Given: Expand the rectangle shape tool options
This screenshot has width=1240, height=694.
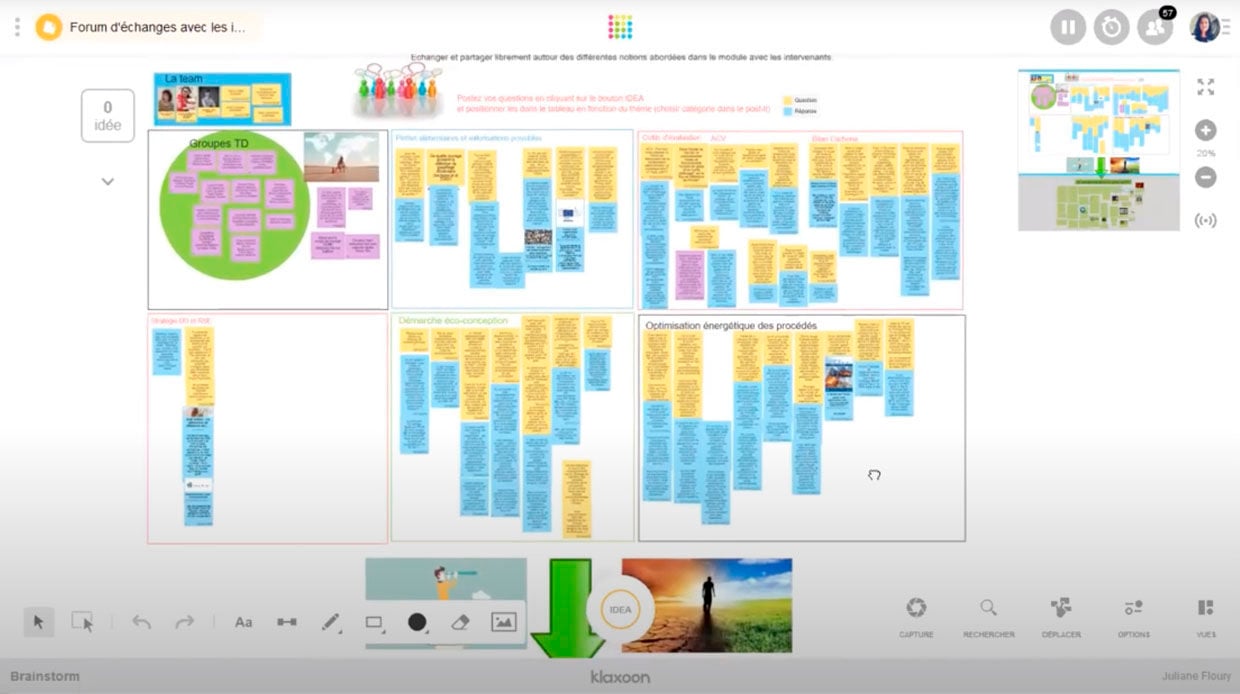Looking at the screenshot, I should [375, 622].
